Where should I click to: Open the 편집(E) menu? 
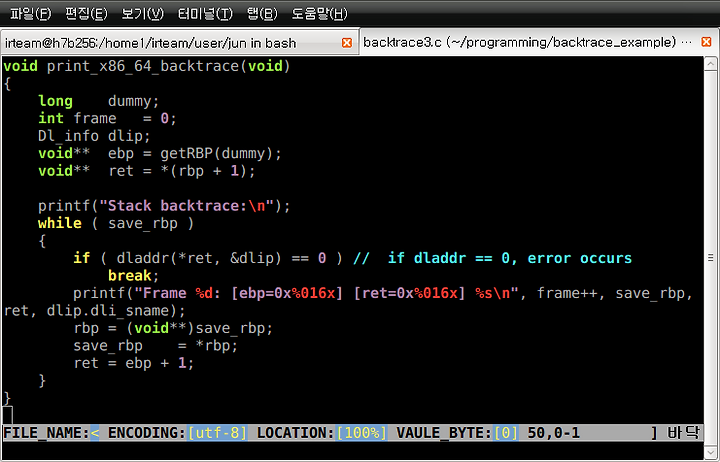click(x=86, y=14)
